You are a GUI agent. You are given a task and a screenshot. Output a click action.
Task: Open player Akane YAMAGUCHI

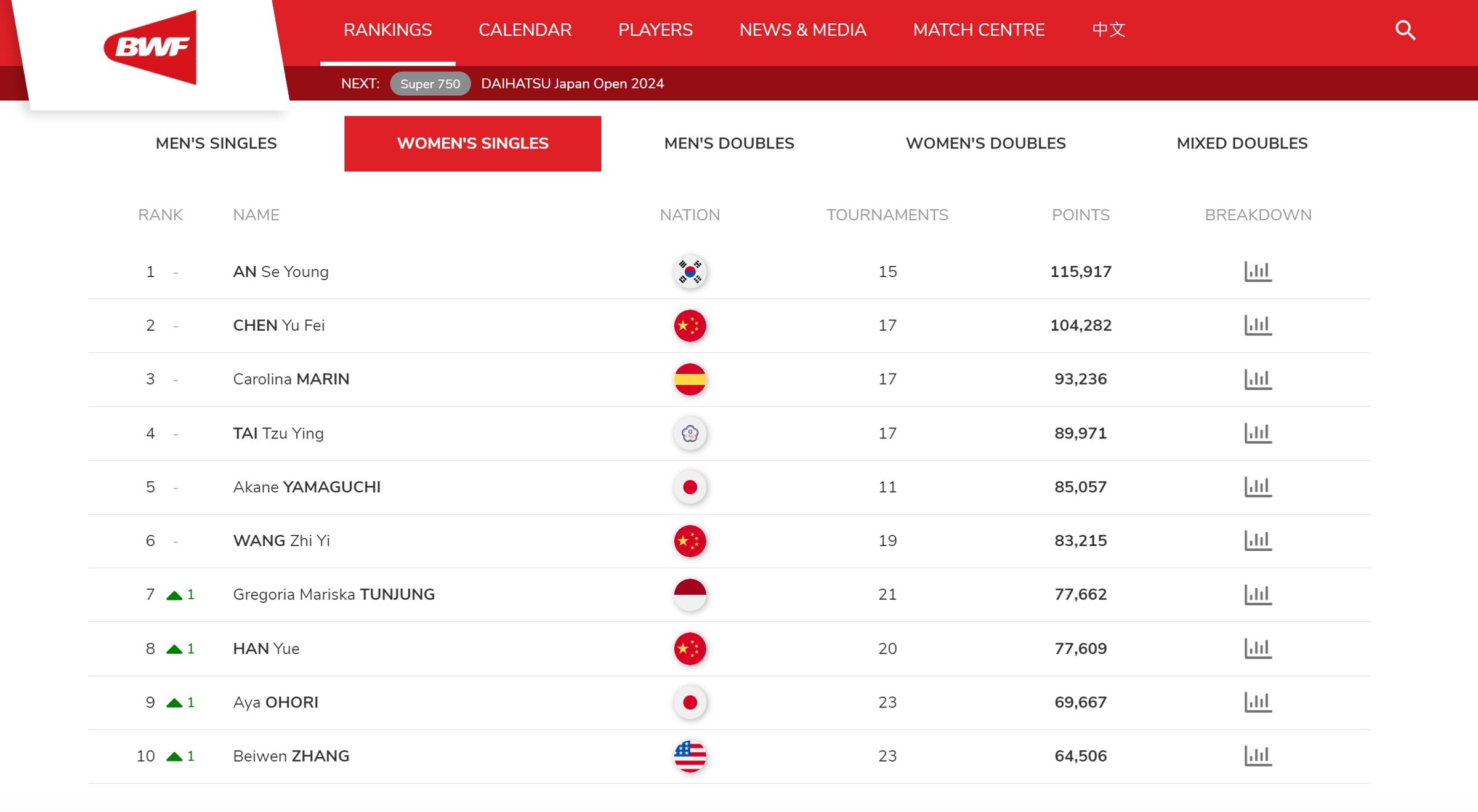(x=307, y=487)
